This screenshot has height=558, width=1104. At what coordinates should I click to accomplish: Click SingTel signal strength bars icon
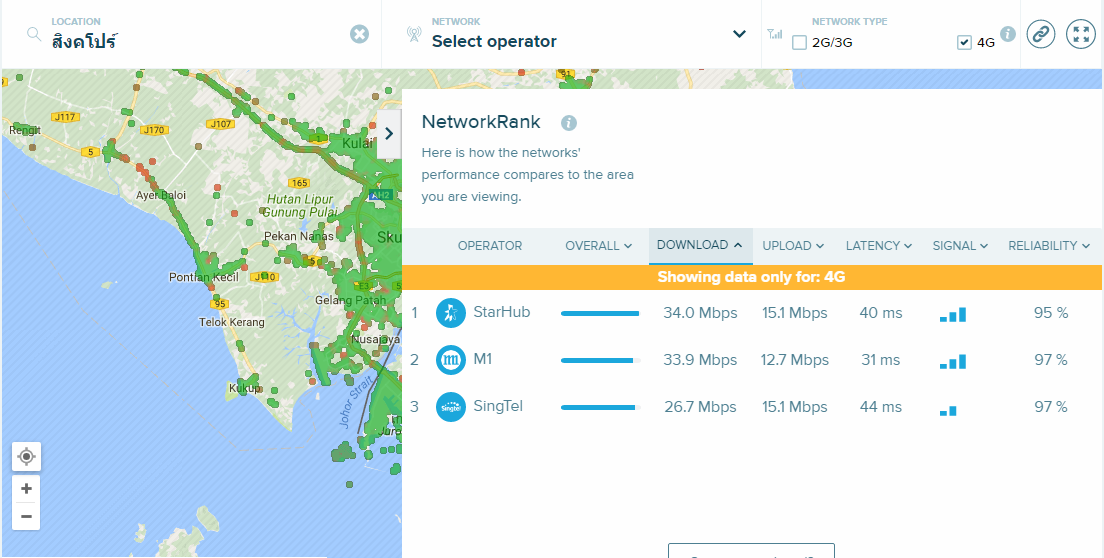click(948, 410)
